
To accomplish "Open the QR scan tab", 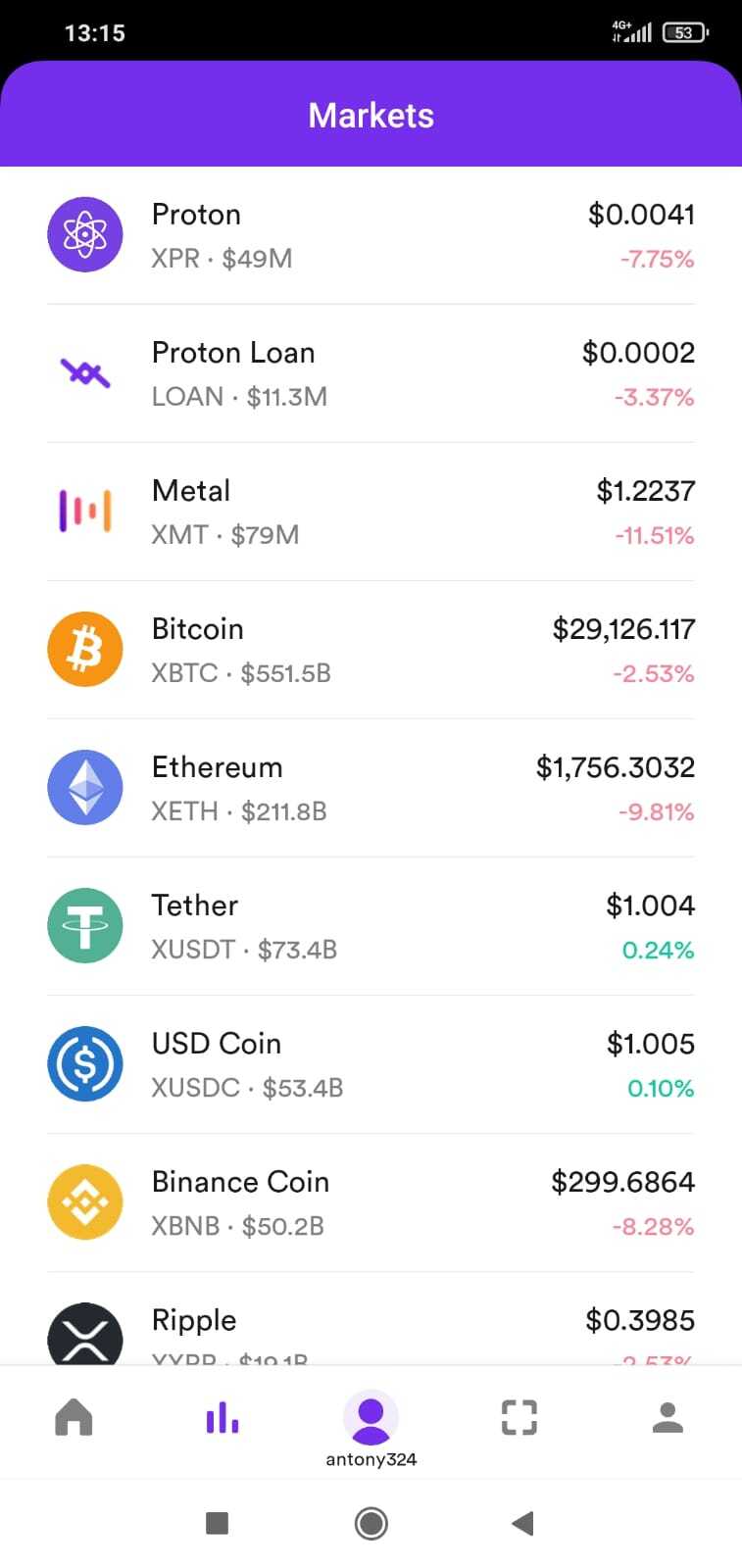I will tap(519, 1417).
